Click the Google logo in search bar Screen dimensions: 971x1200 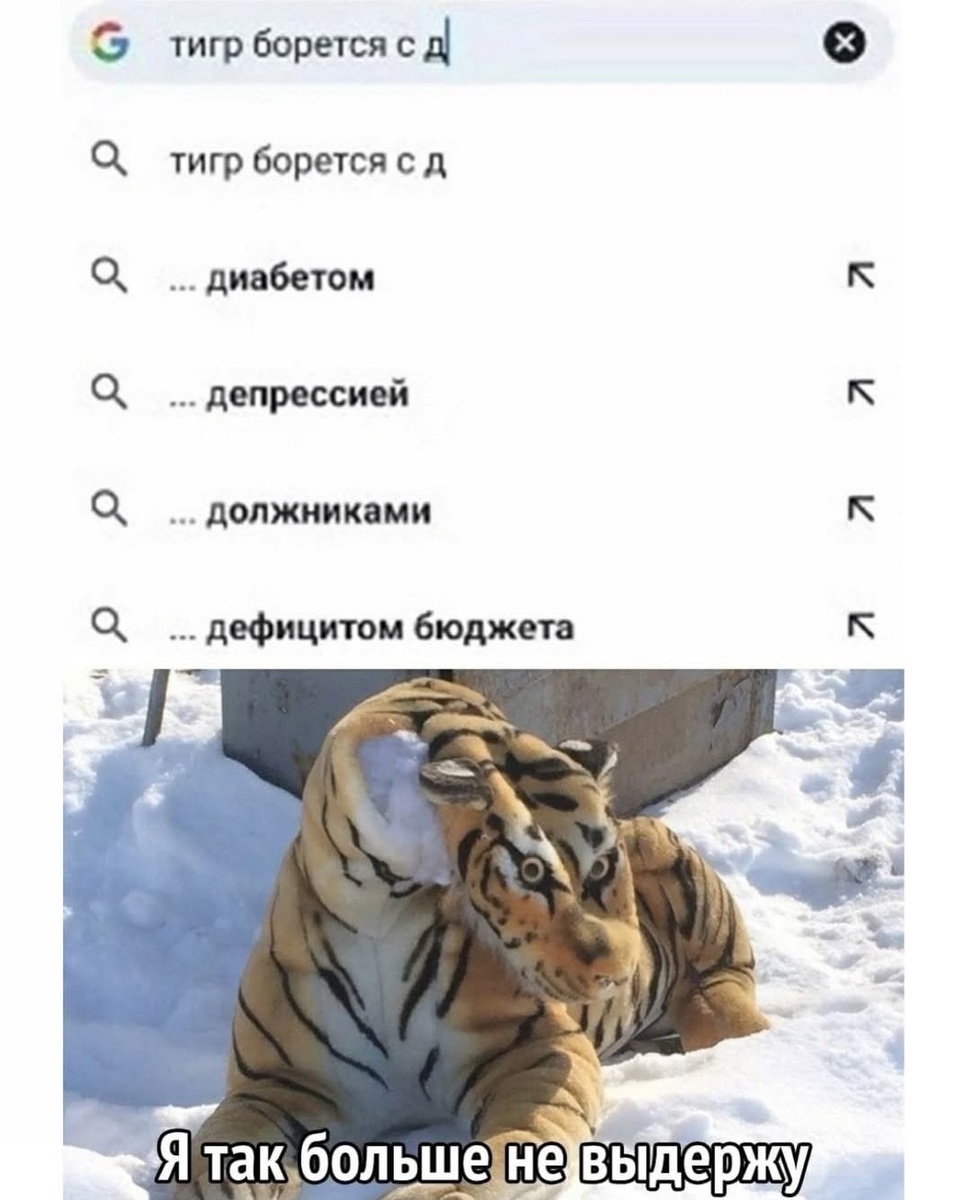point(102,44)
